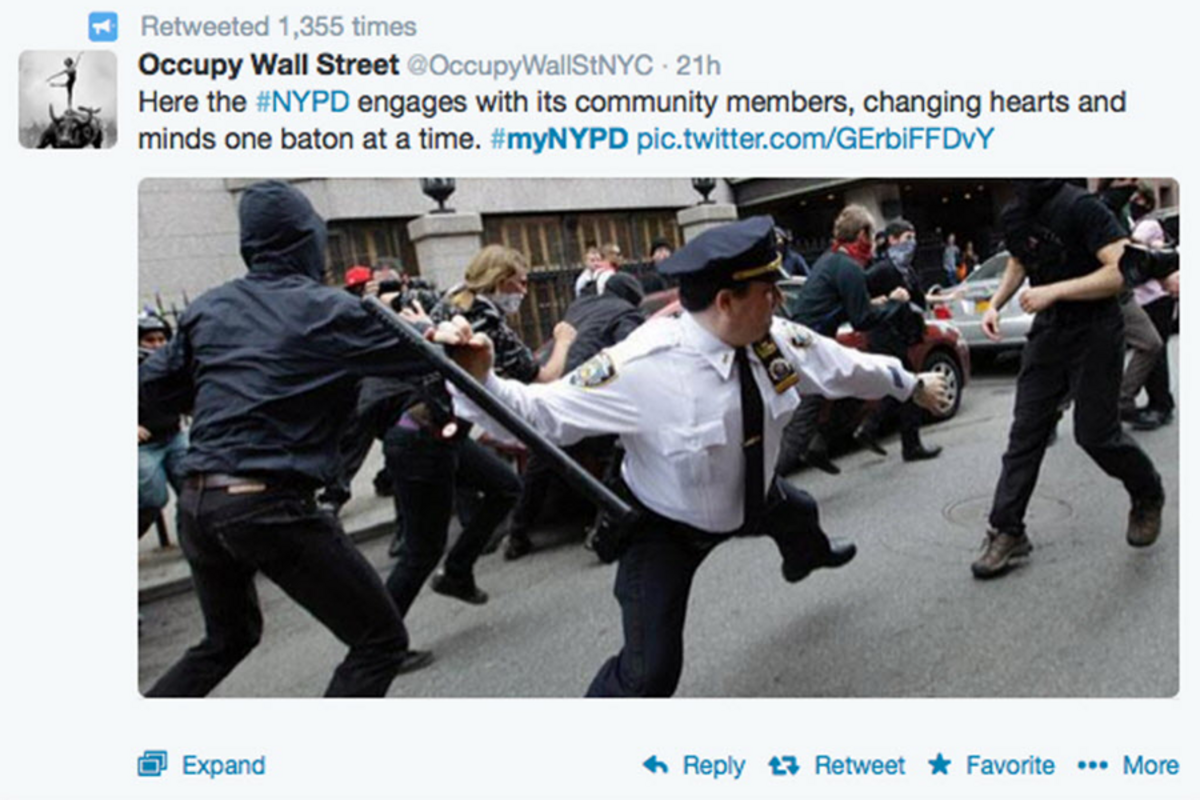
Task: Click the Retweeted 1,355 times text
Action: click(279, 26)
